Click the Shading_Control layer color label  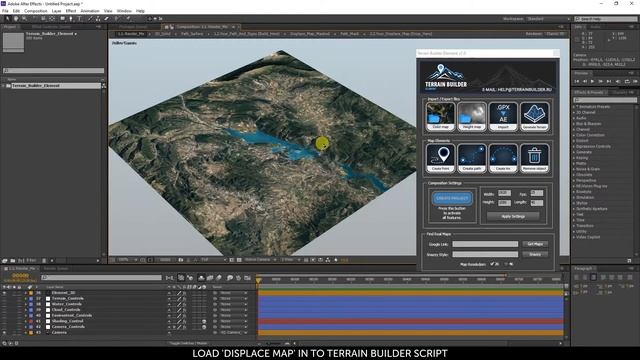(31, 321)
